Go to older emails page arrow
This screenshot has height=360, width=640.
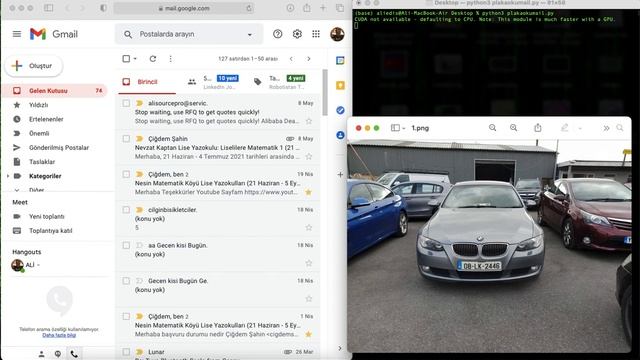pyautogui.click(x=309, y=59)
